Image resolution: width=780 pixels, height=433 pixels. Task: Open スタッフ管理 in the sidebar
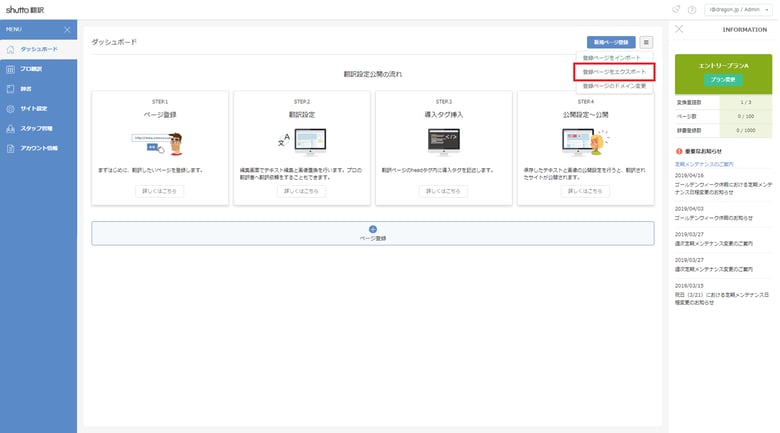click(x=38, y=128)
